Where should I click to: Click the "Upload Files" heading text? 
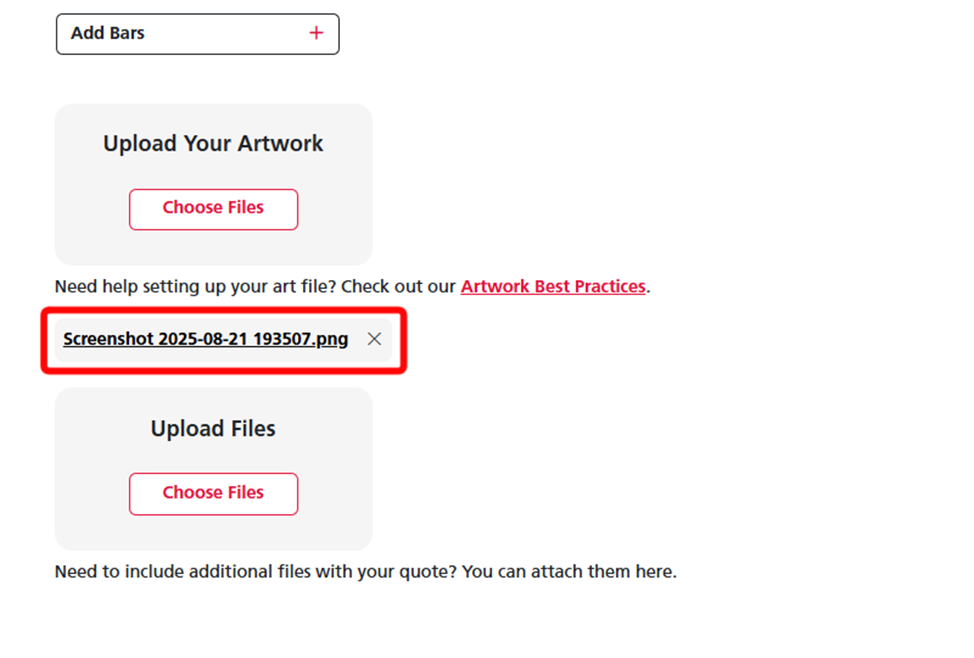(x=213, y=428)
